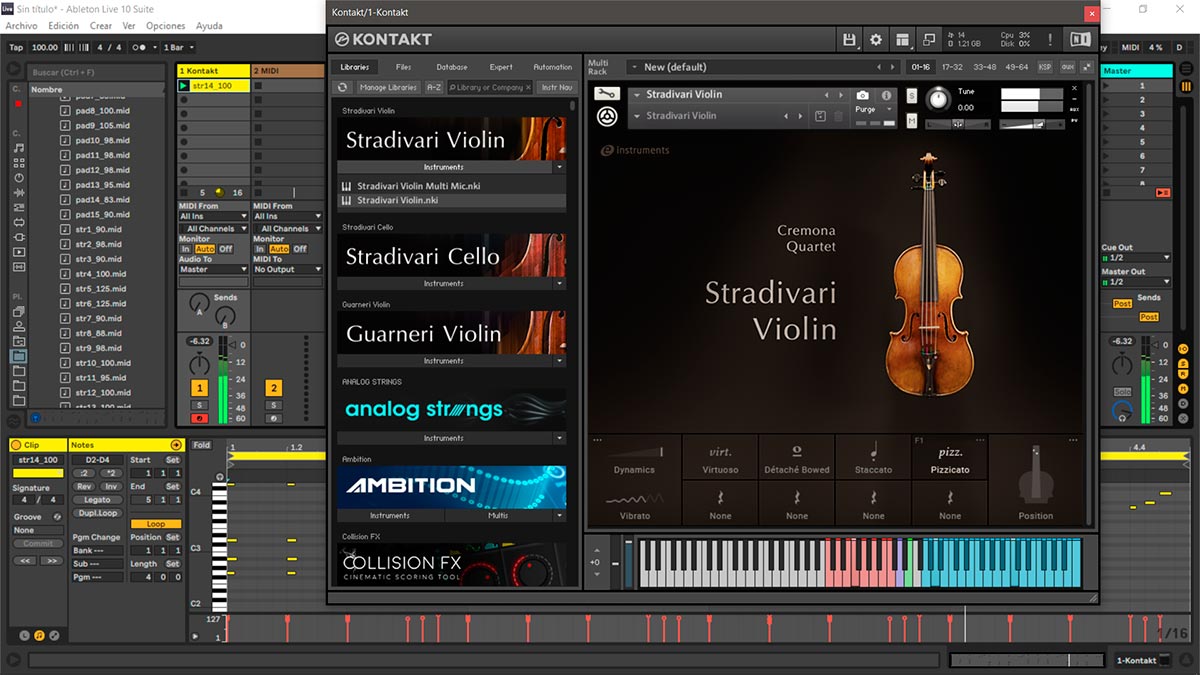The image size is (1200, 675).
Task: Click the Stradivari Violin snapshot camera icon
Action: [x=862, y=95]
